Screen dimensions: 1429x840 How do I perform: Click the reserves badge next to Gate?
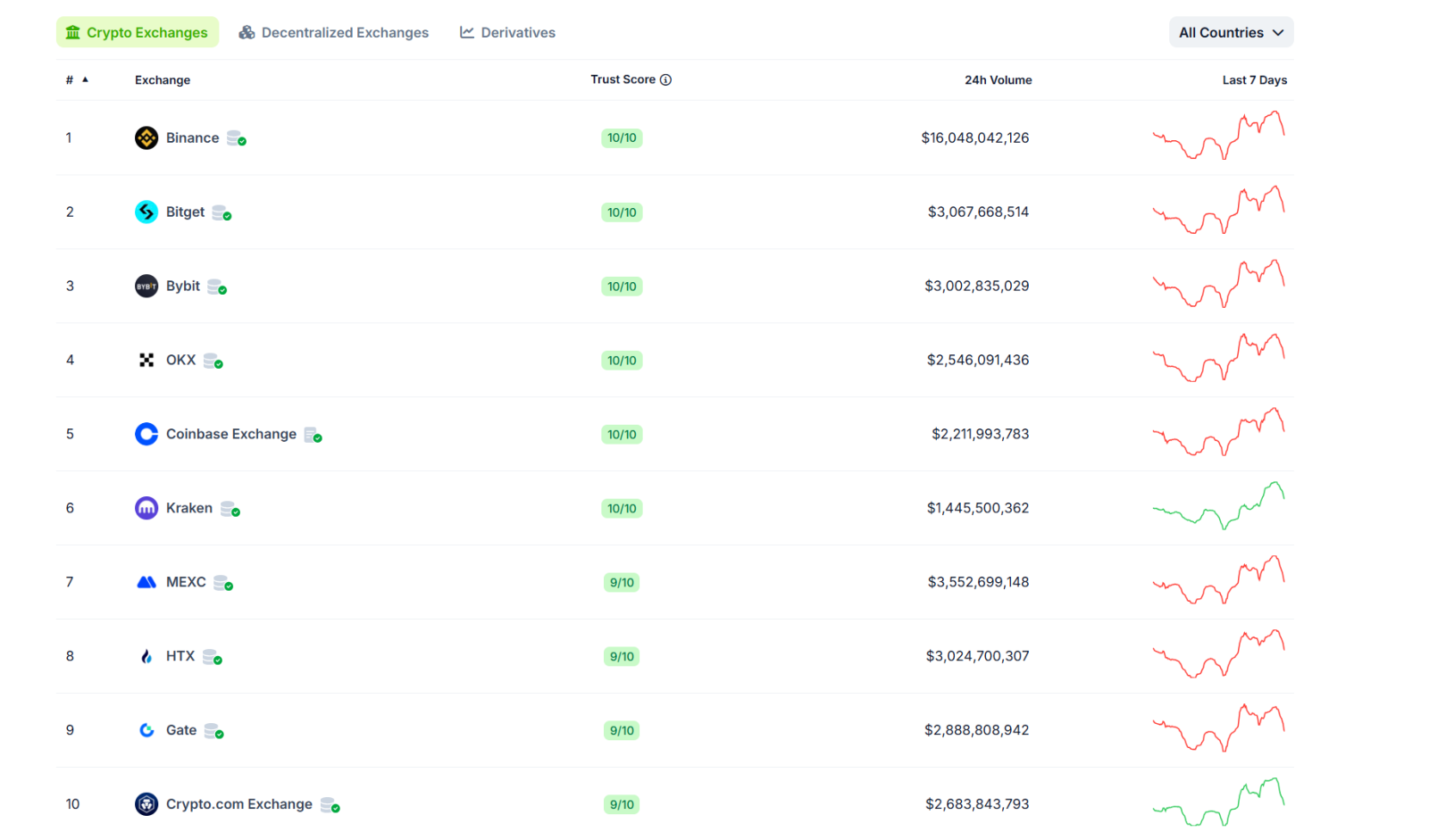point(214,731)
